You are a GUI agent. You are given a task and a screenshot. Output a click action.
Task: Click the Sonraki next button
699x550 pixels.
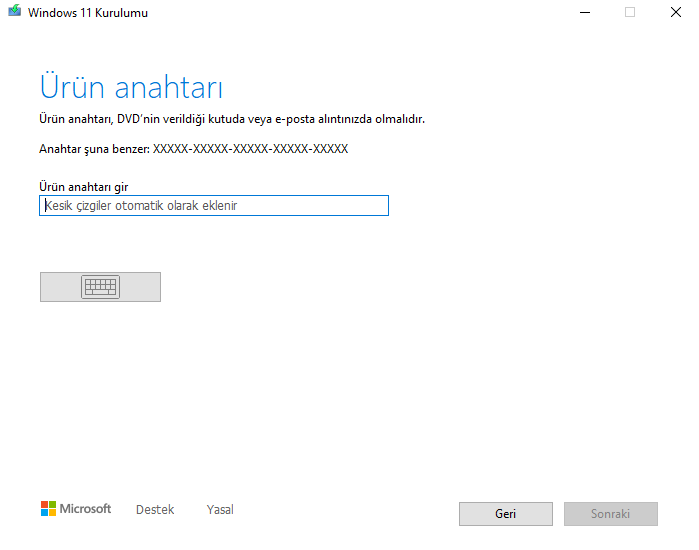coord(611,514)
